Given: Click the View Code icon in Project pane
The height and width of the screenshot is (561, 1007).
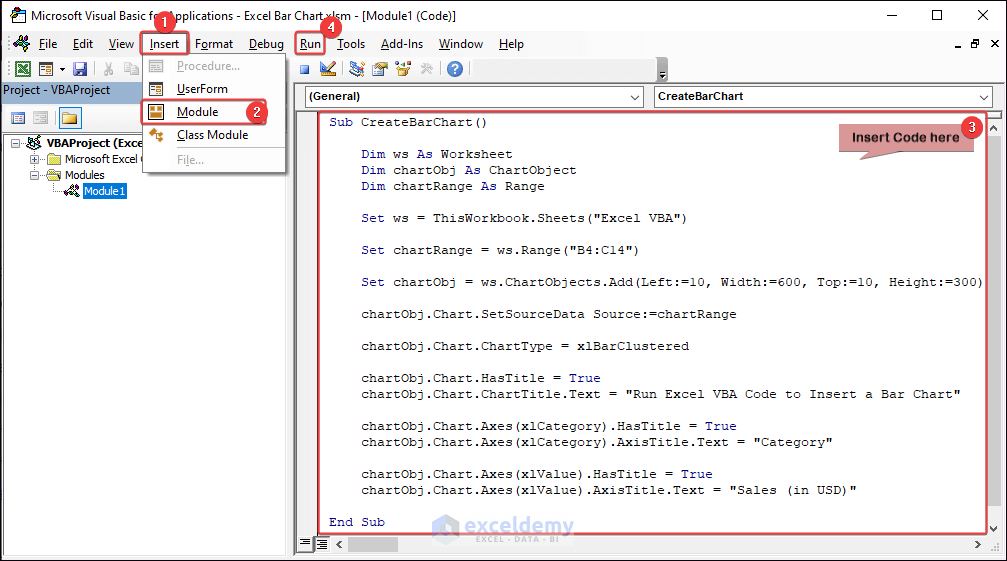Looking at the screenshot, I should click(19, 118).
